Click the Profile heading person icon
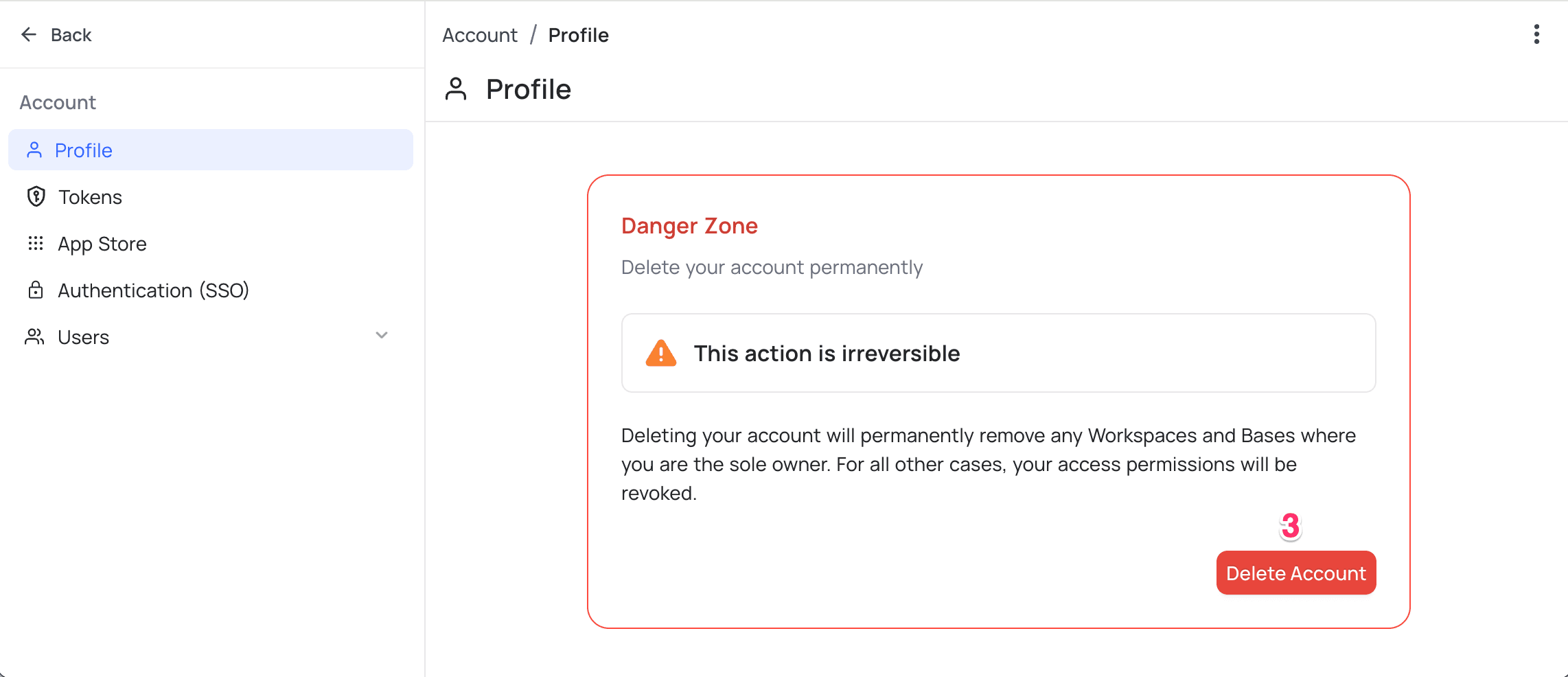This screenshot has height=677, width=1568. pos(455,89)
